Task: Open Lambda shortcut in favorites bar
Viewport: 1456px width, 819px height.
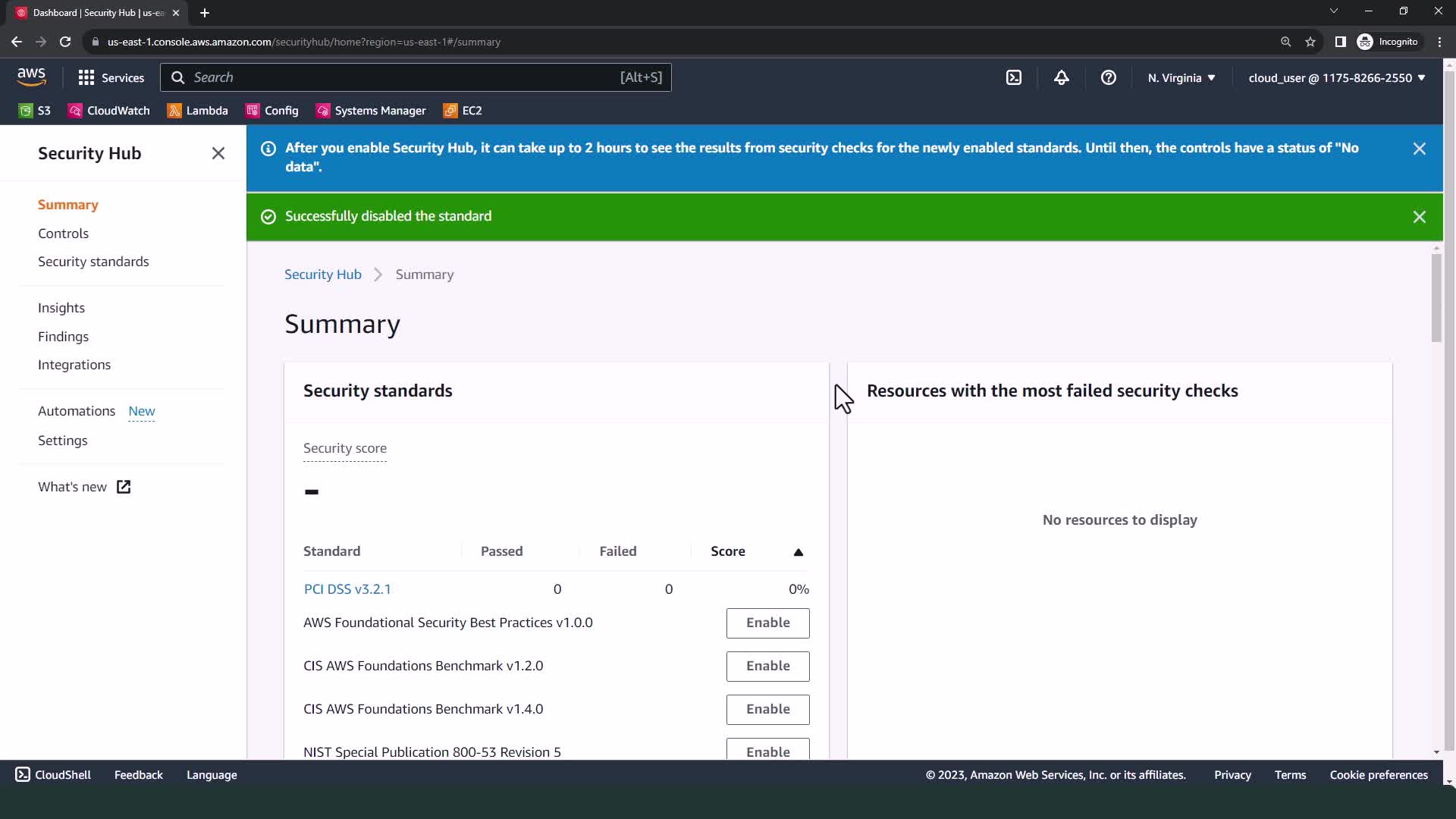Action: pos(198,111)
